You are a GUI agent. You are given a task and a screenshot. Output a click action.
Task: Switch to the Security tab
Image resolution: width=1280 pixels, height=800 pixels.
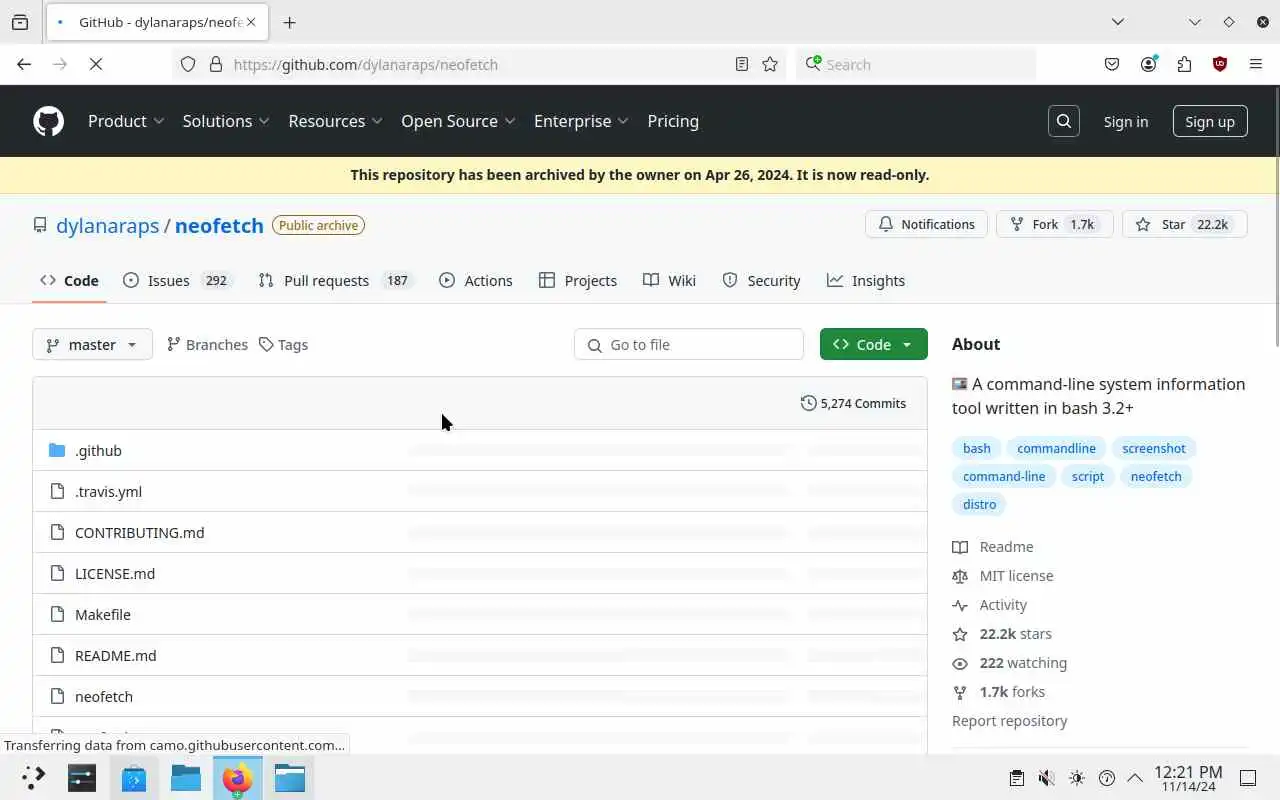tap(761, 280)
